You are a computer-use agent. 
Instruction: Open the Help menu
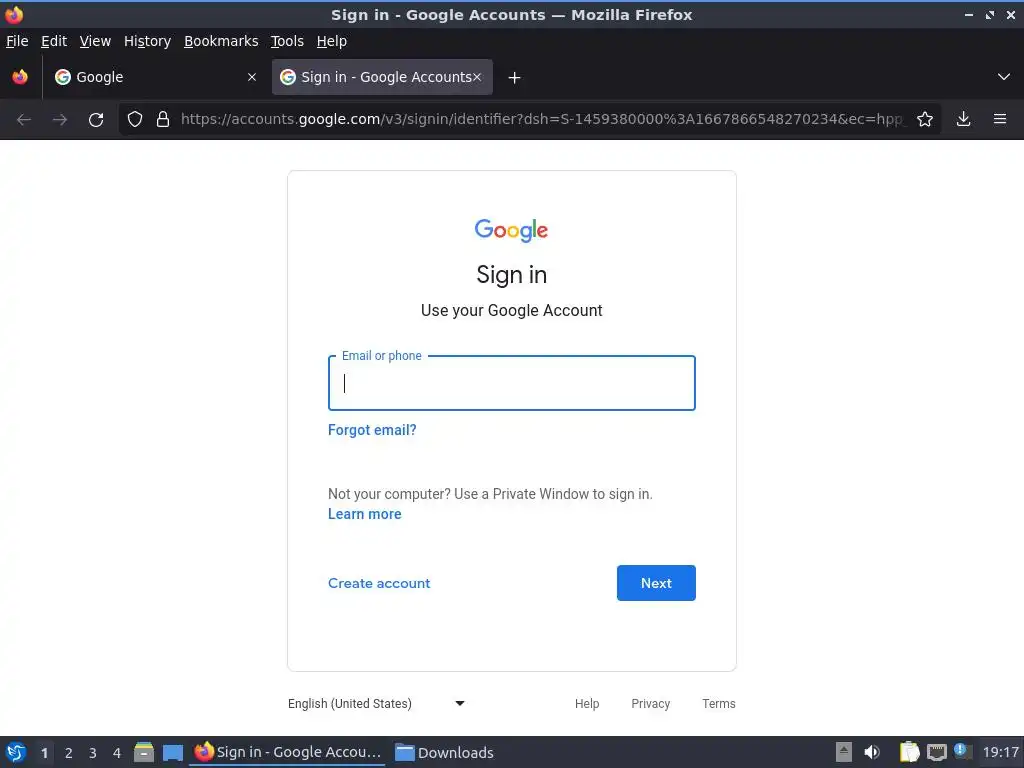(x=332, y=41)
